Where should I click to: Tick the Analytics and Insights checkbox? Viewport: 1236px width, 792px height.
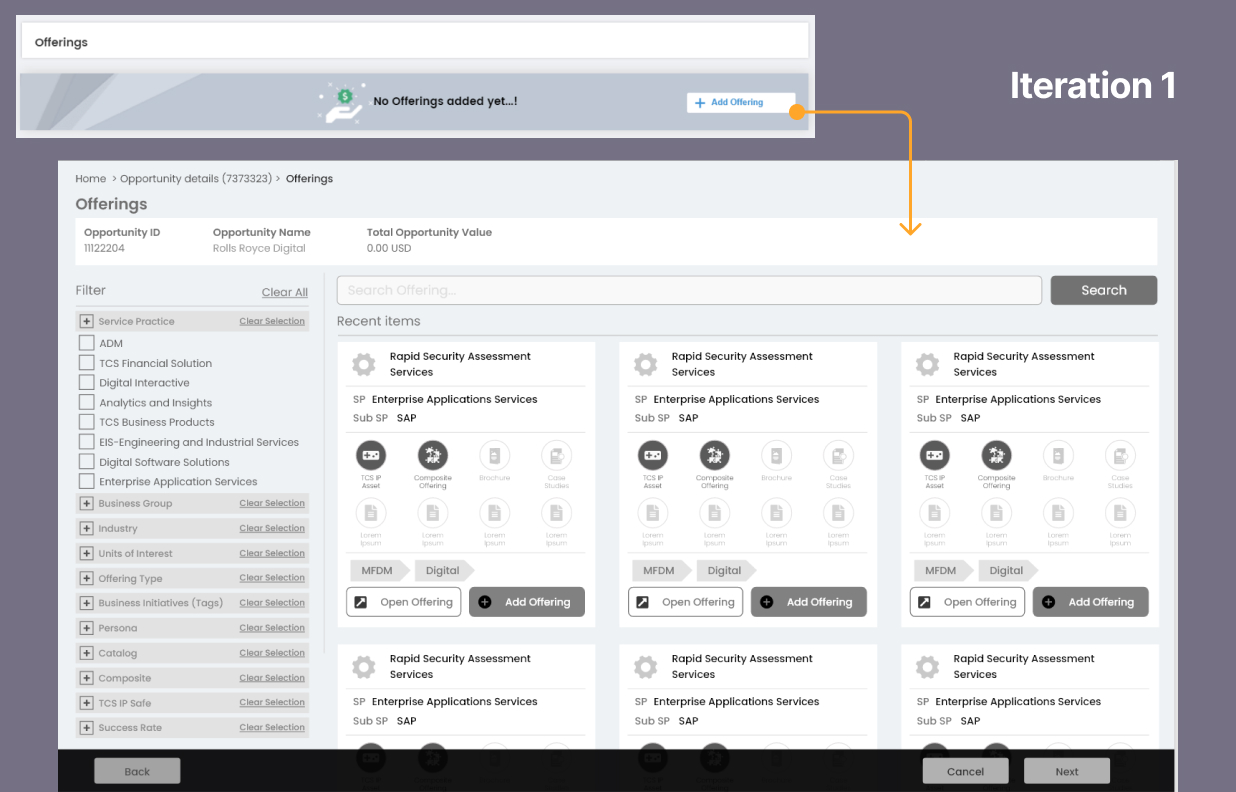(86, 403)
